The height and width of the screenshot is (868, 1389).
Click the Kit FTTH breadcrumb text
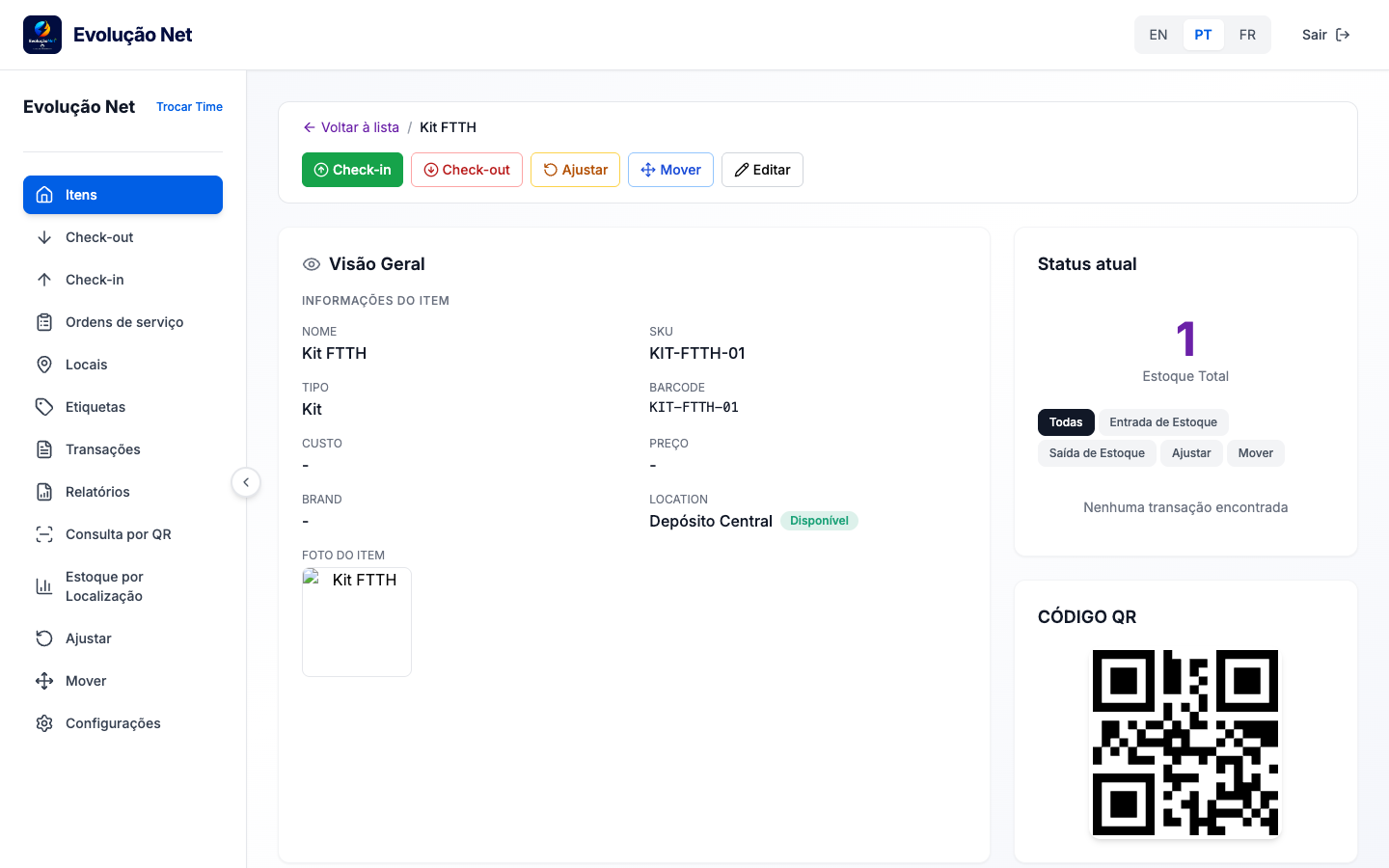448,127
